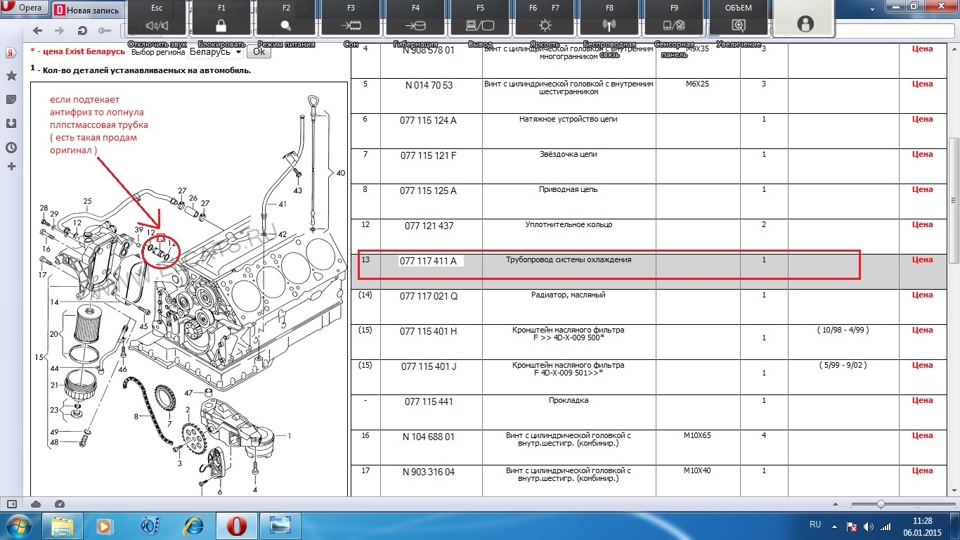The image size is (960, 540).
Task: Click the Цена link for part 077 115 441
Action: click(x=922, y=401)
